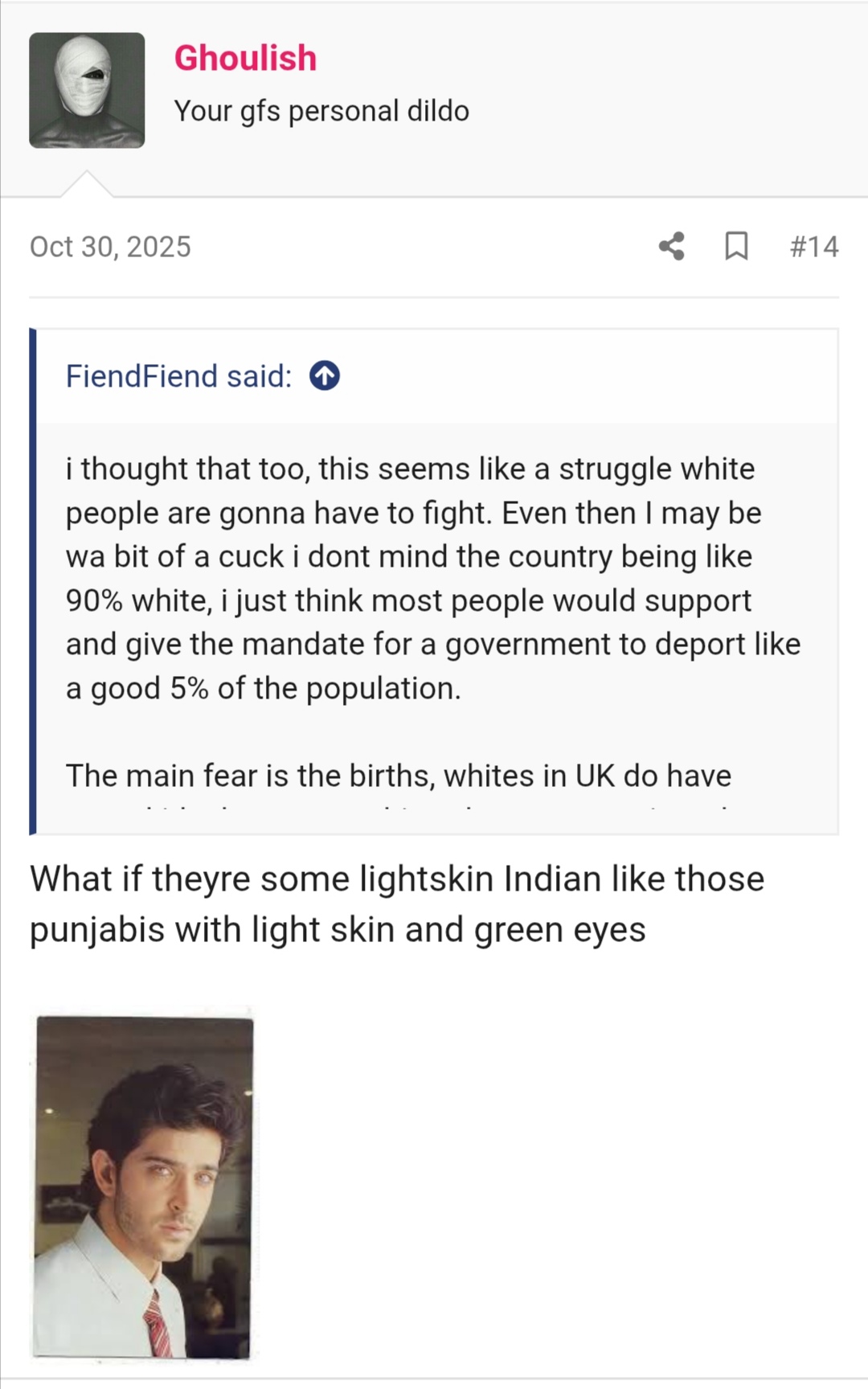Open the attached photo of man

[x=143, y=1186]
